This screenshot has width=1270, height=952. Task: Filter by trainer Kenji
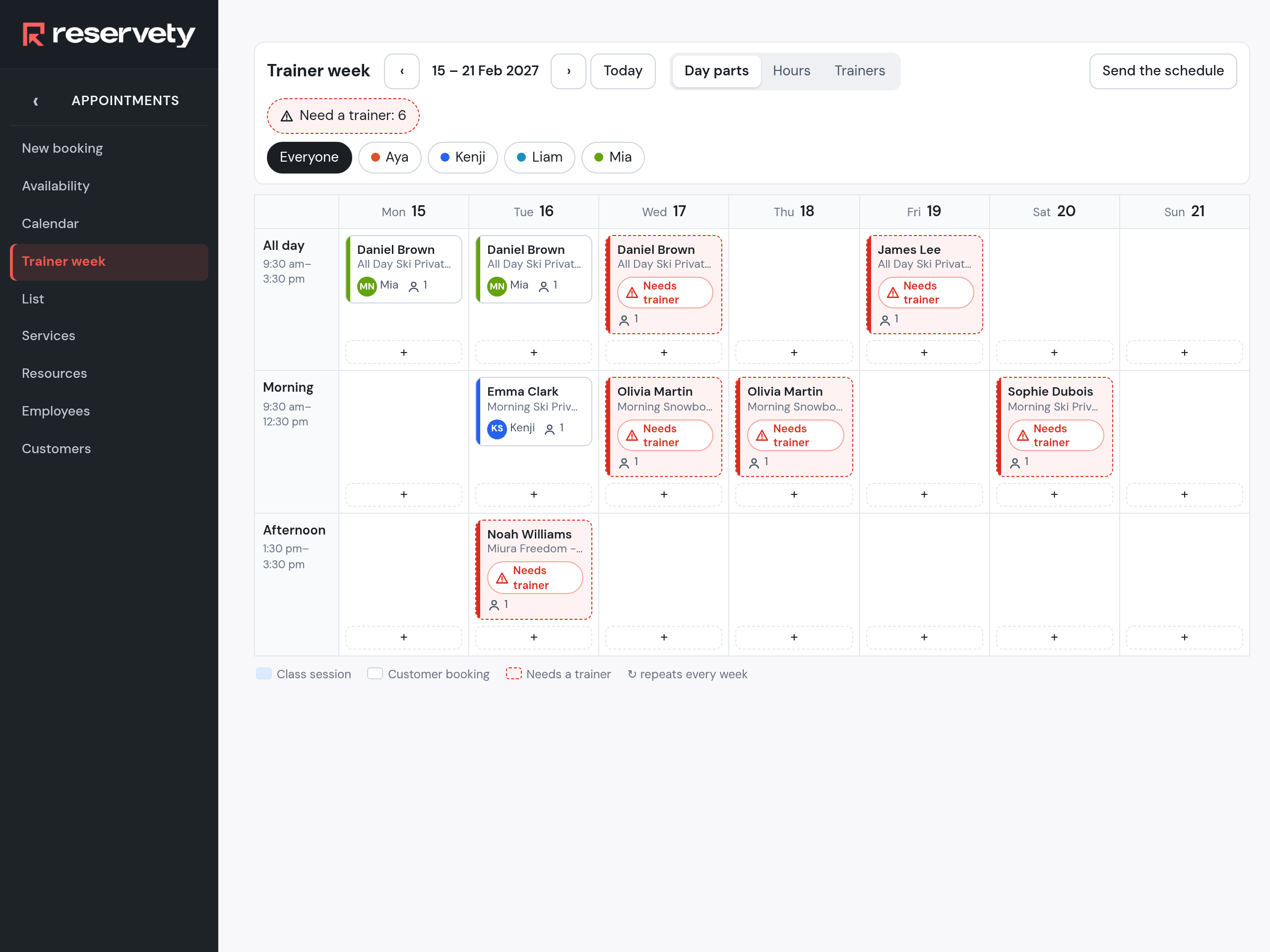pos(463,157)
